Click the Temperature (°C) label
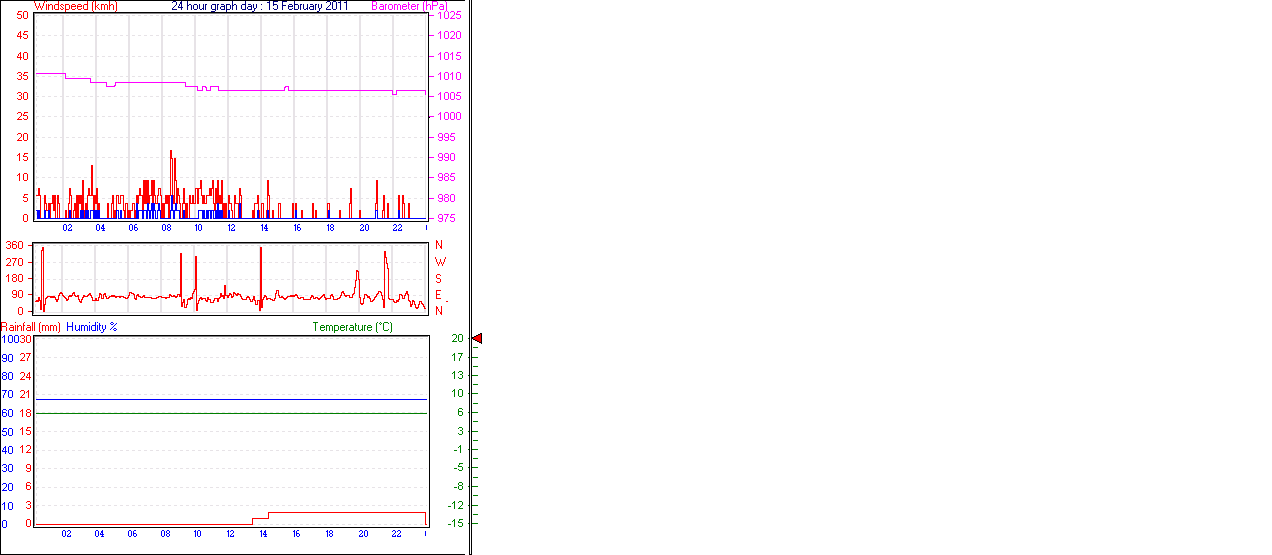 click(352, 327)
